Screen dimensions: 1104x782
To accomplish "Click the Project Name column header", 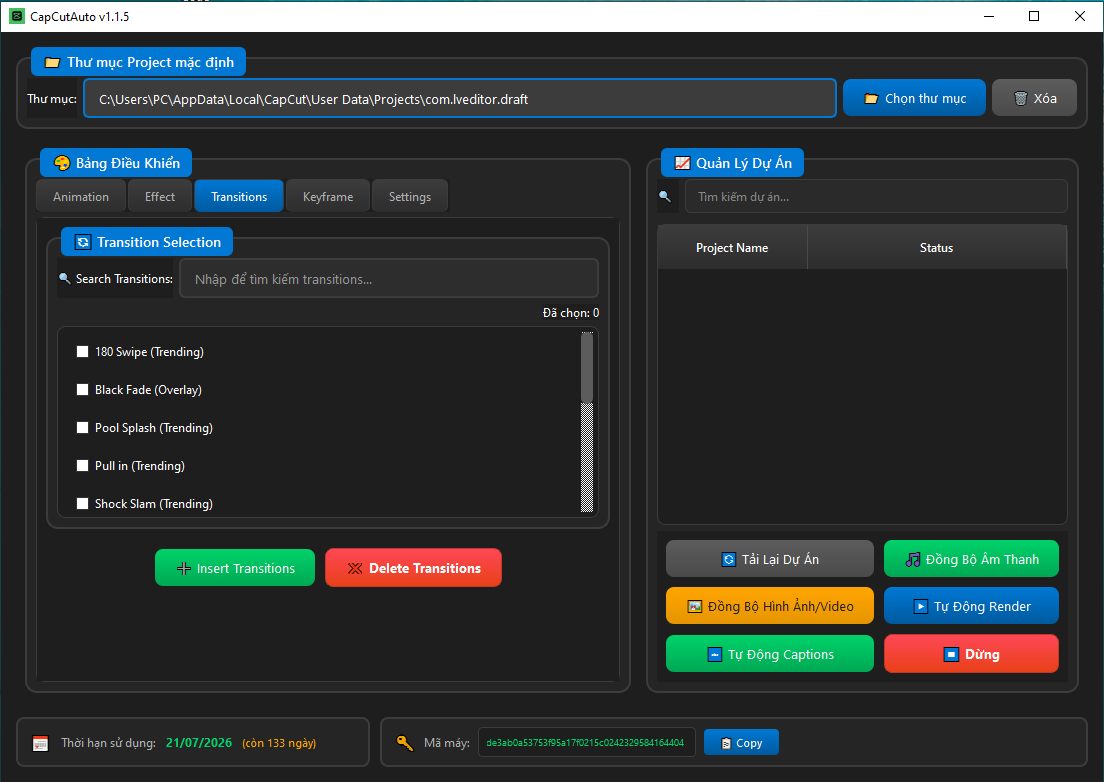I will pos(732,247).
